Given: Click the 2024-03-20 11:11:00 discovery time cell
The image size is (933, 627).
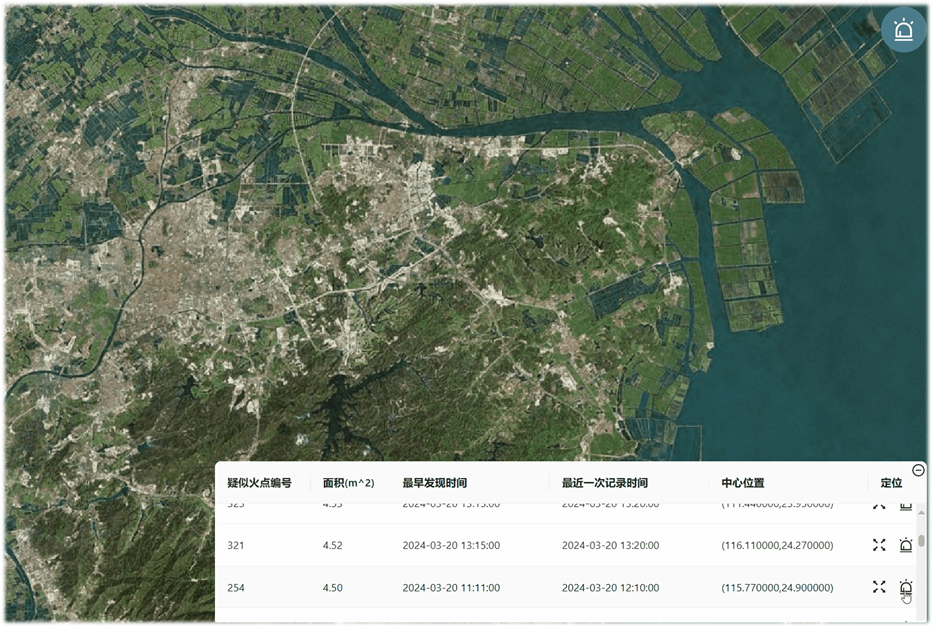Looking at the screenshot, I should [451, 588].
